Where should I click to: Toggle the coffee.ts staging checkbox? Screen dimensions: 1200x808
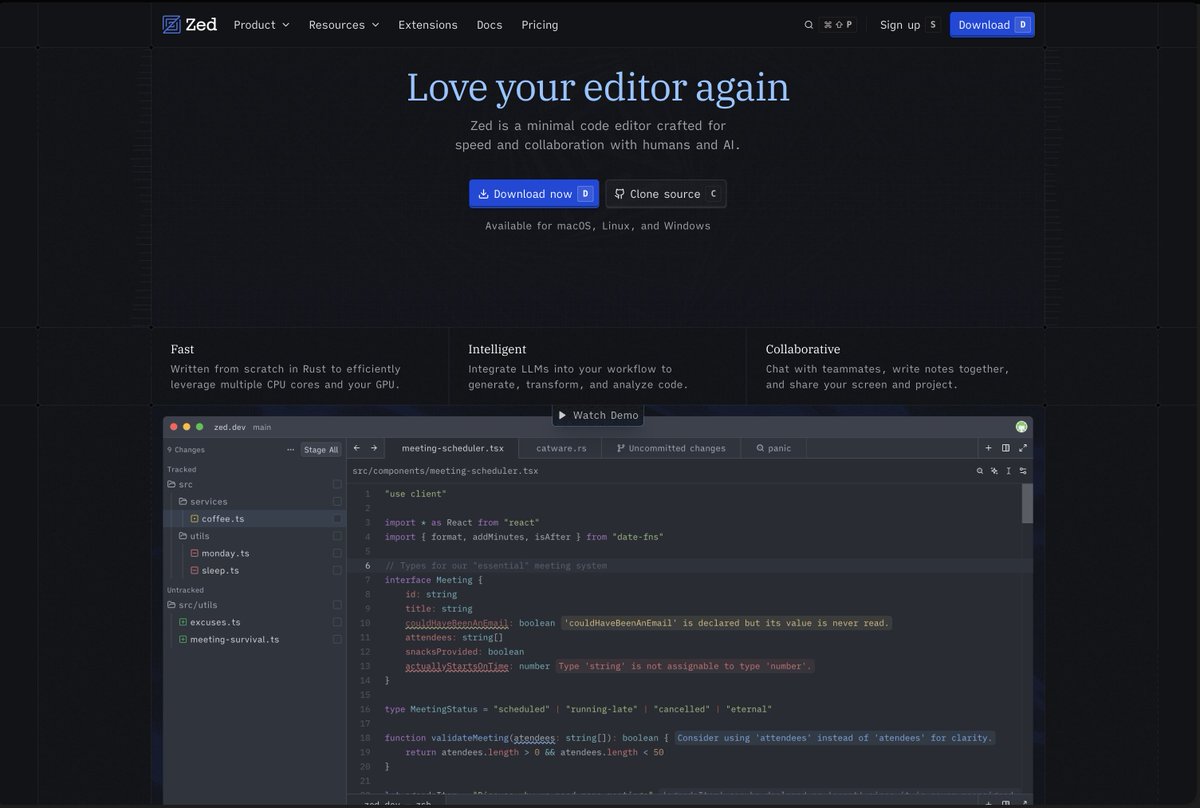coord(337,519)
